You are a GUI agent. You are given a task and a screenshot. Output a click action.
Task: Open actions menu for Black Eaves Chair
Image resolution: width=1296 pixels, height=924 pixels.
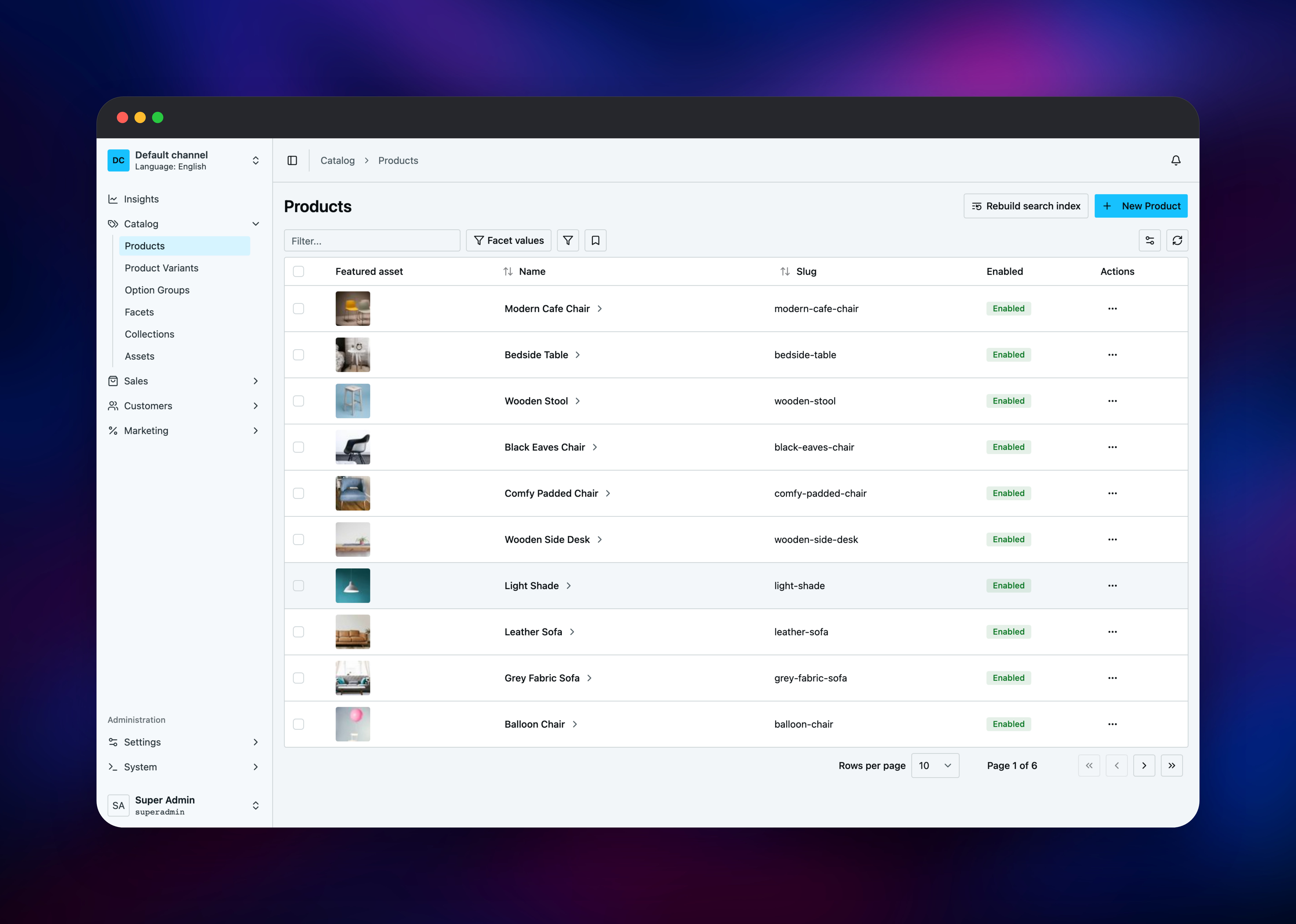tap(1112, 447)
